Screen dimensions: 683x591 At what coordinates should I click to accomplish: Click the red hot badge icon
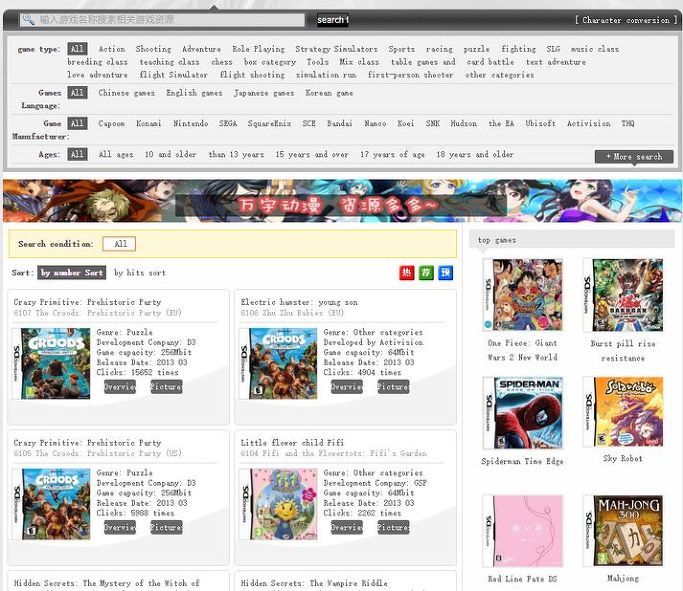pos(406,273)
